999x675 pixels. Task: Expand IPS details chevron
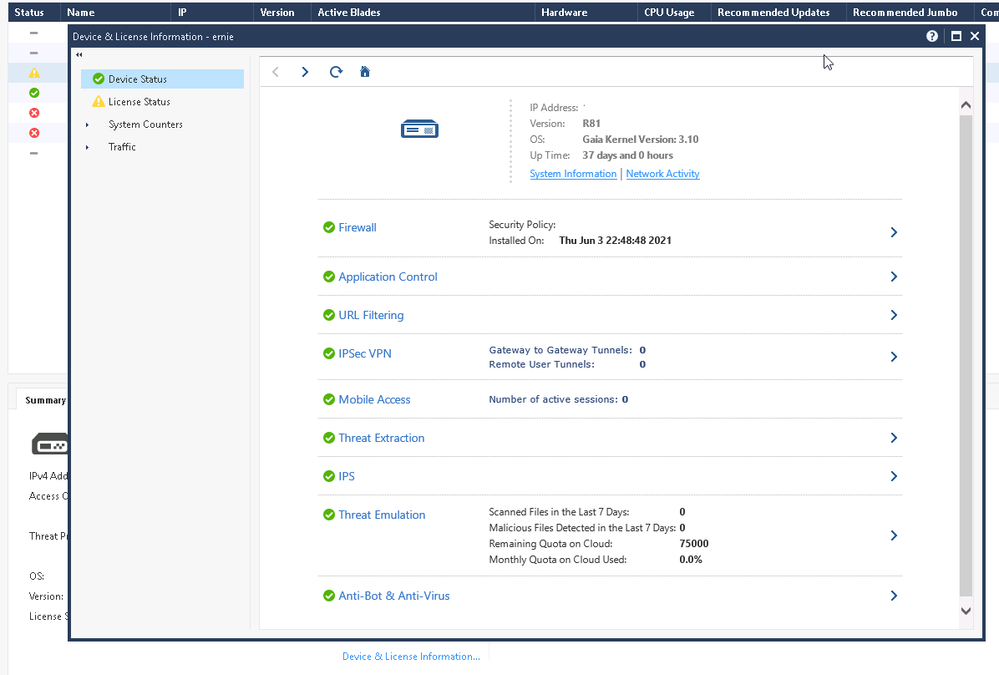(x=894, y=476)
